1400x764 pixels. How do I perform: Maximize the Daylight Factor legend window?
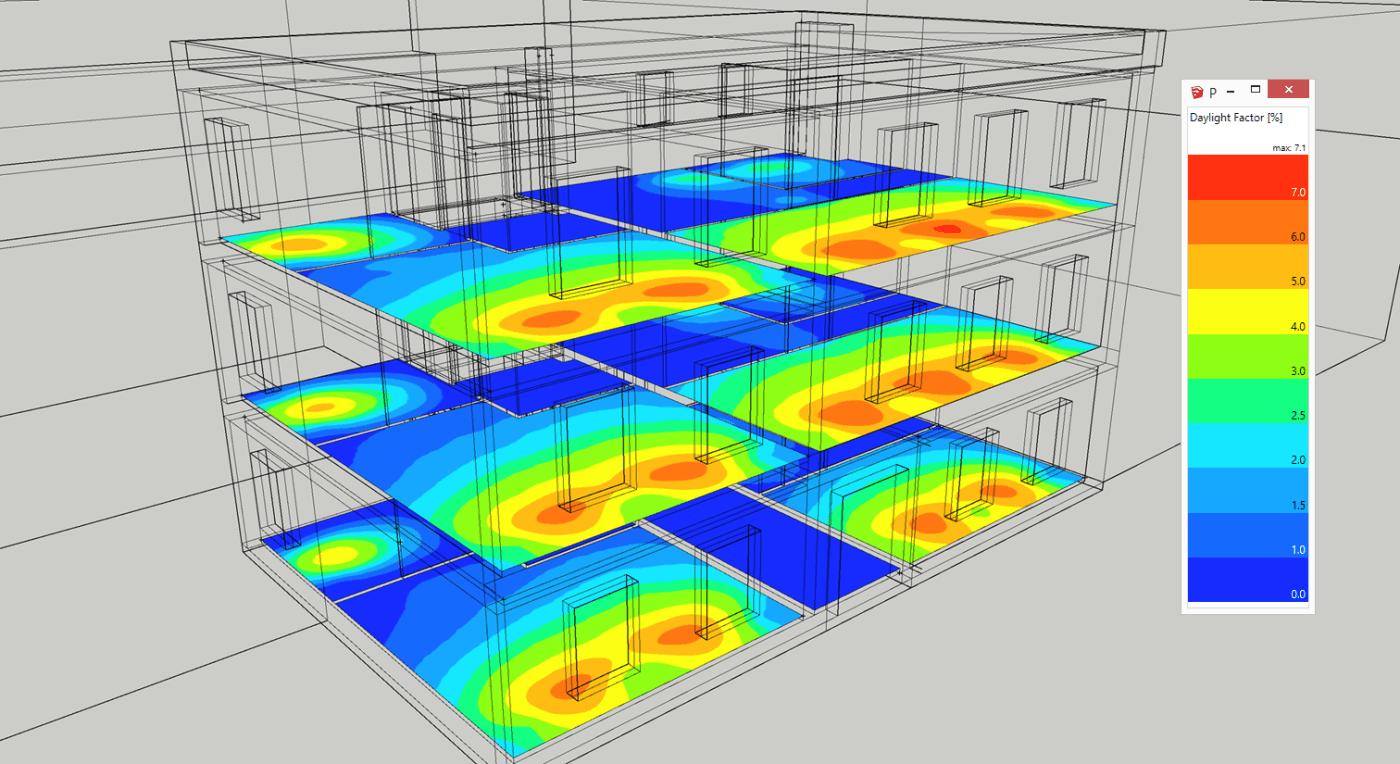tap(1255, 91)
